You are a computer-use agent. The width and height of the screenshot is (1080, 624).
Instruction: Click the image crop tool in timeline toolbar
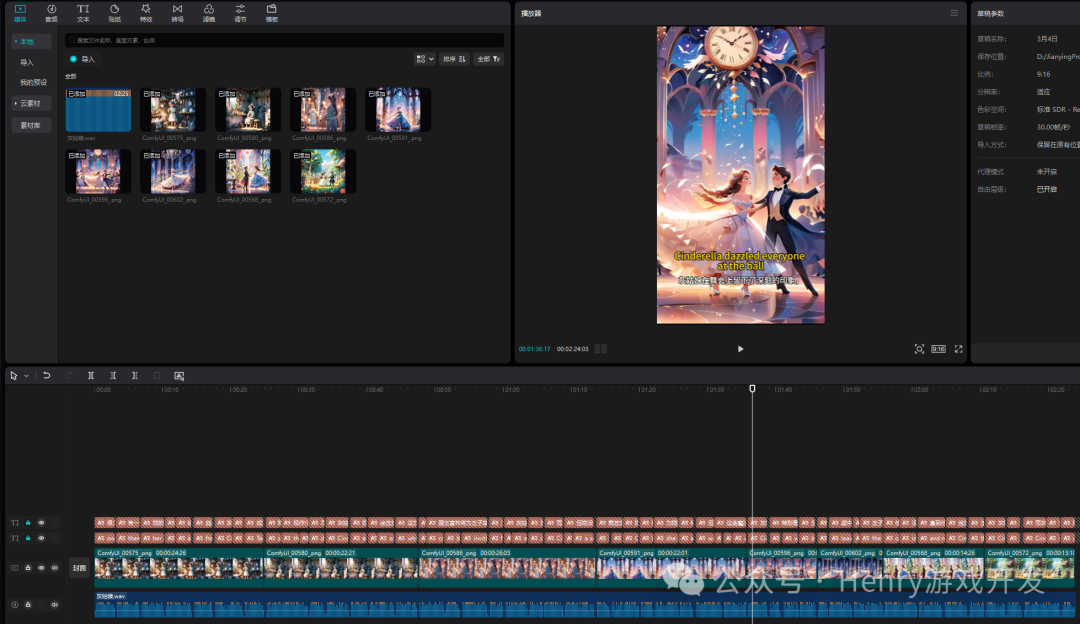click(x=179, y=375)
